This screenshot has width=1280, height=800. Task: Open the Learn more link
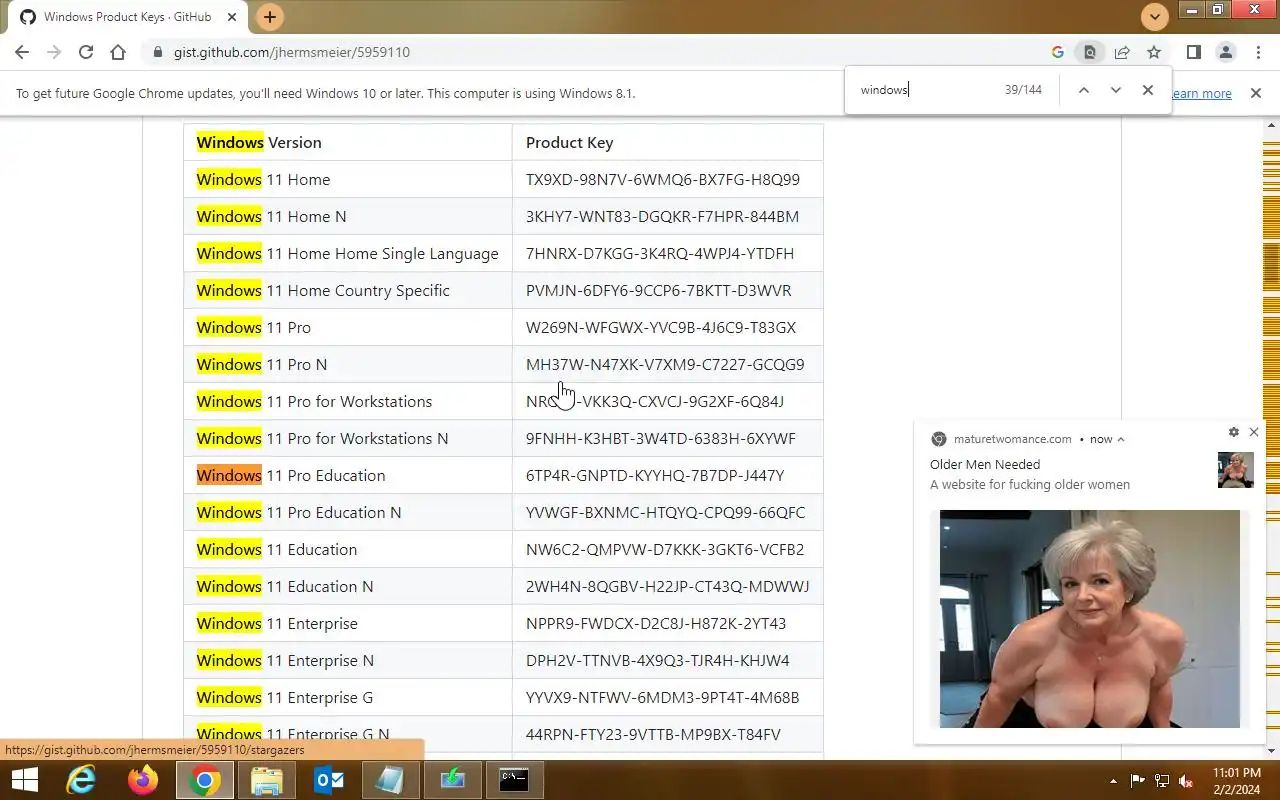1202,93
